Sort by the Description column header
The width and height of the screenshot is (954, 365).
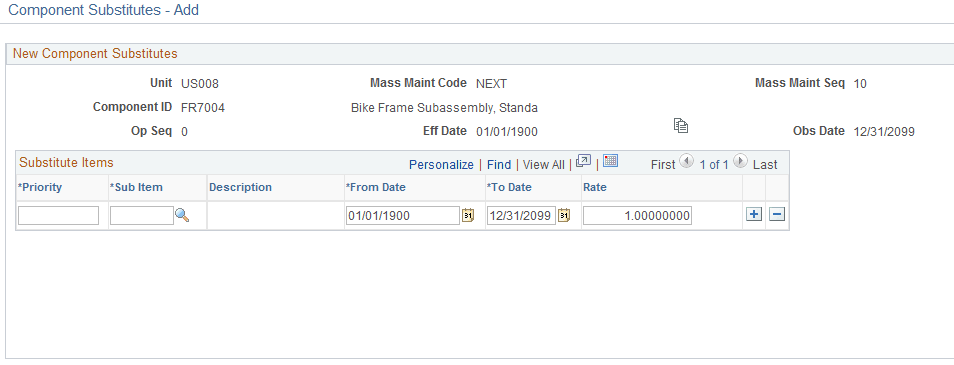(x=240, y=187)
